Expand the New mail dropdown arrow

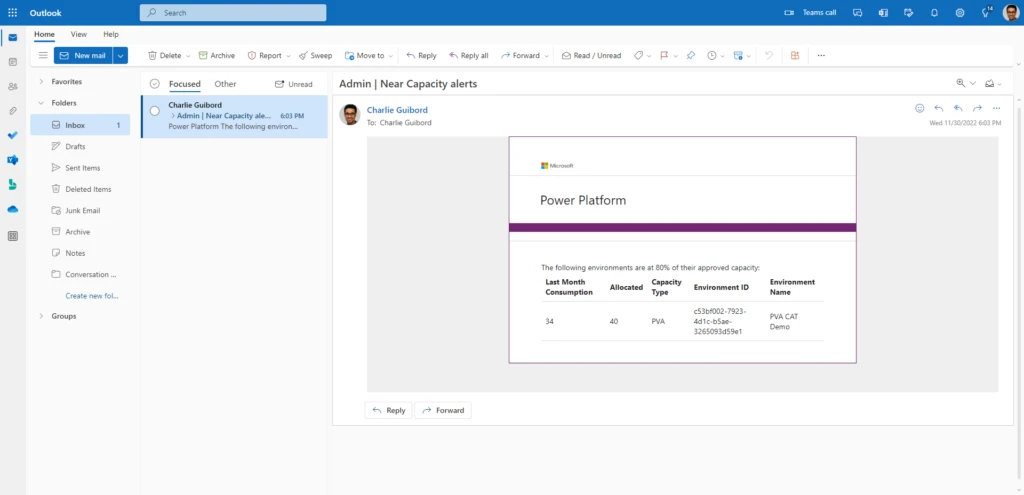pyautogui.click(x=121, y=56)
